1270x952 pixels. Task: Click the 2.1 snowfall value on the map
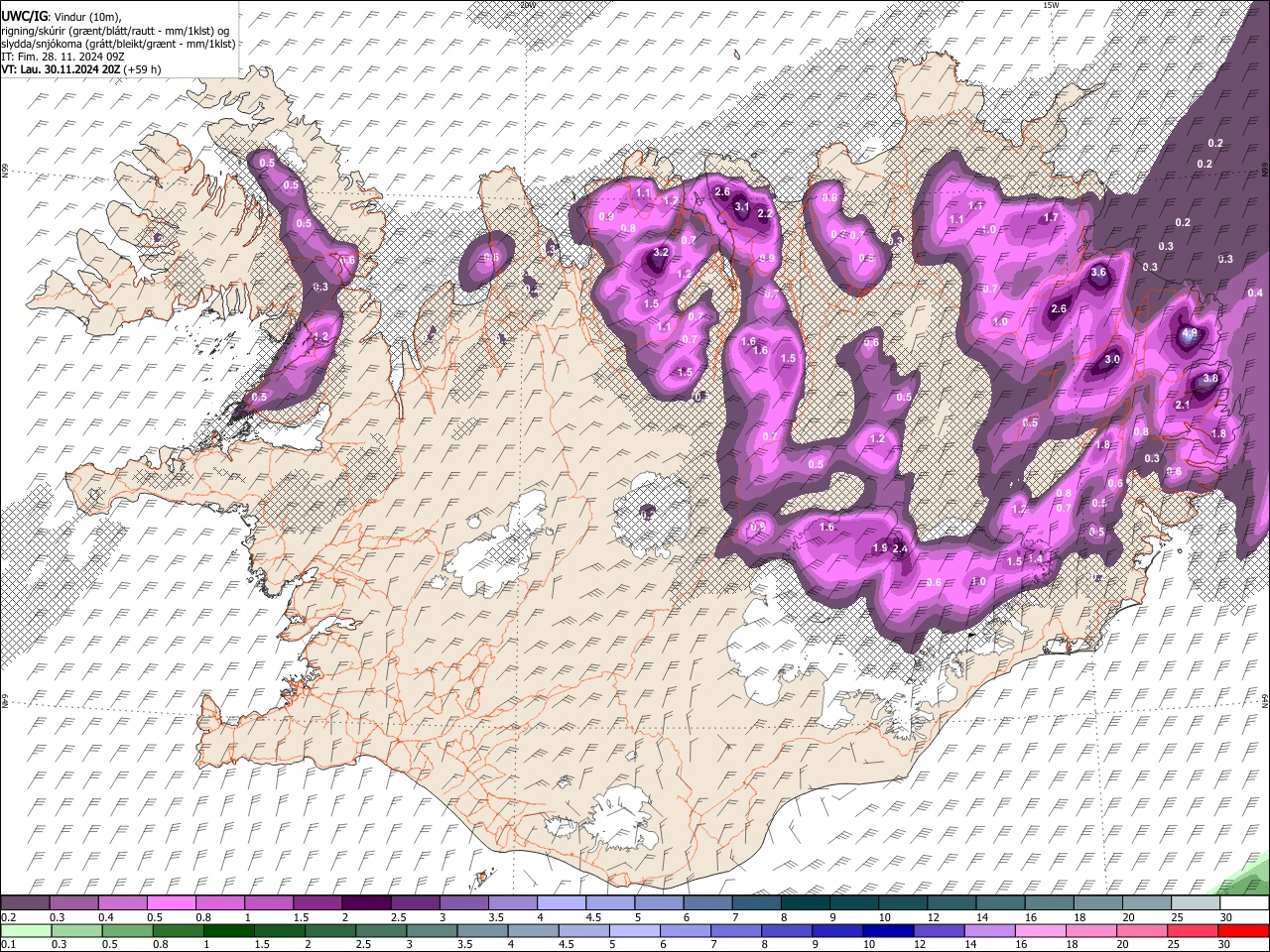[x=1183, y=405]
